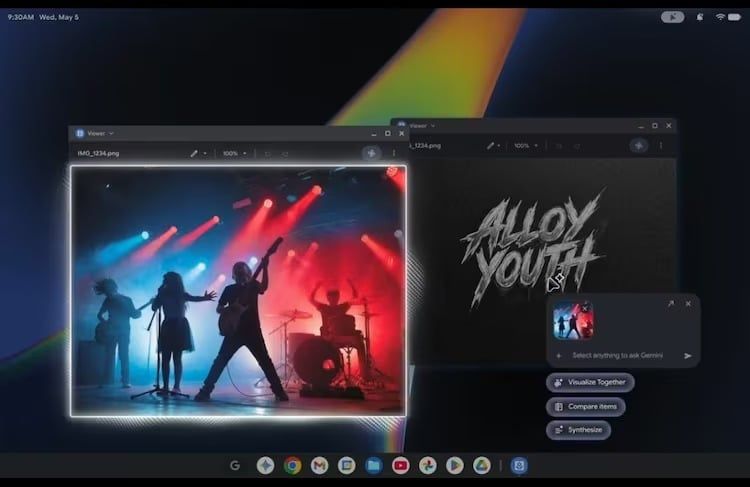
Task: Open Gmail from the shelf
Action: tap(320, 465)
